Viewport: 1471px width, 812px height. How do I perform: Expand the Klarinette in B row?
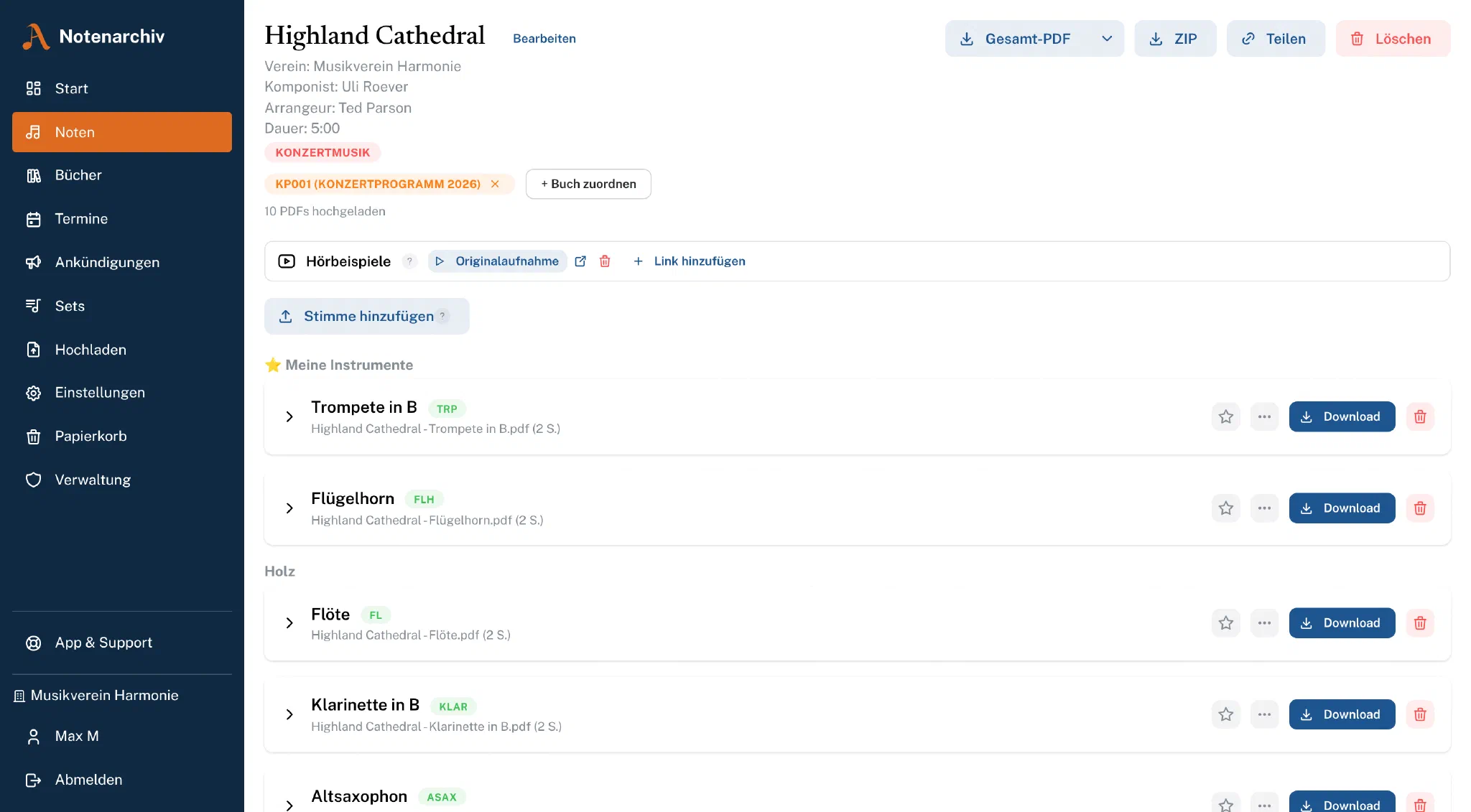click(289, 714)
